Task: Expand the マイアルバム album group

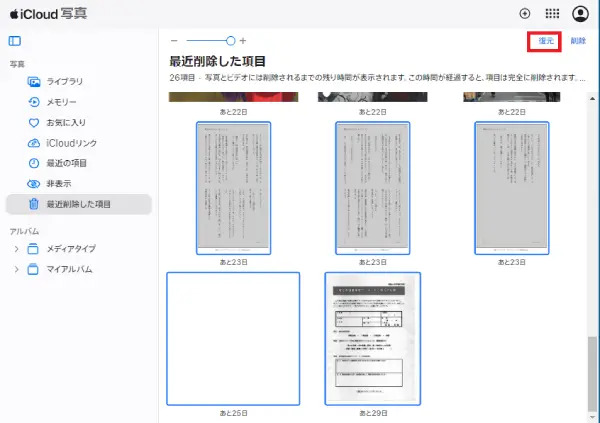Action: (16, 269)
